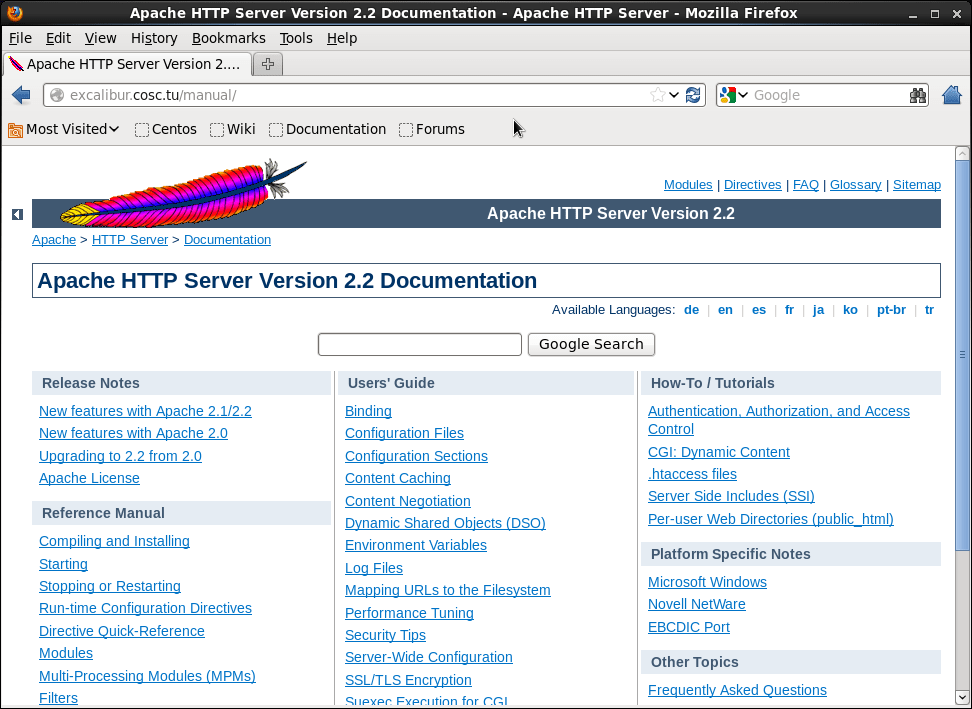
Task: Open the Bookmarks menu
Action: pos(229,38)
